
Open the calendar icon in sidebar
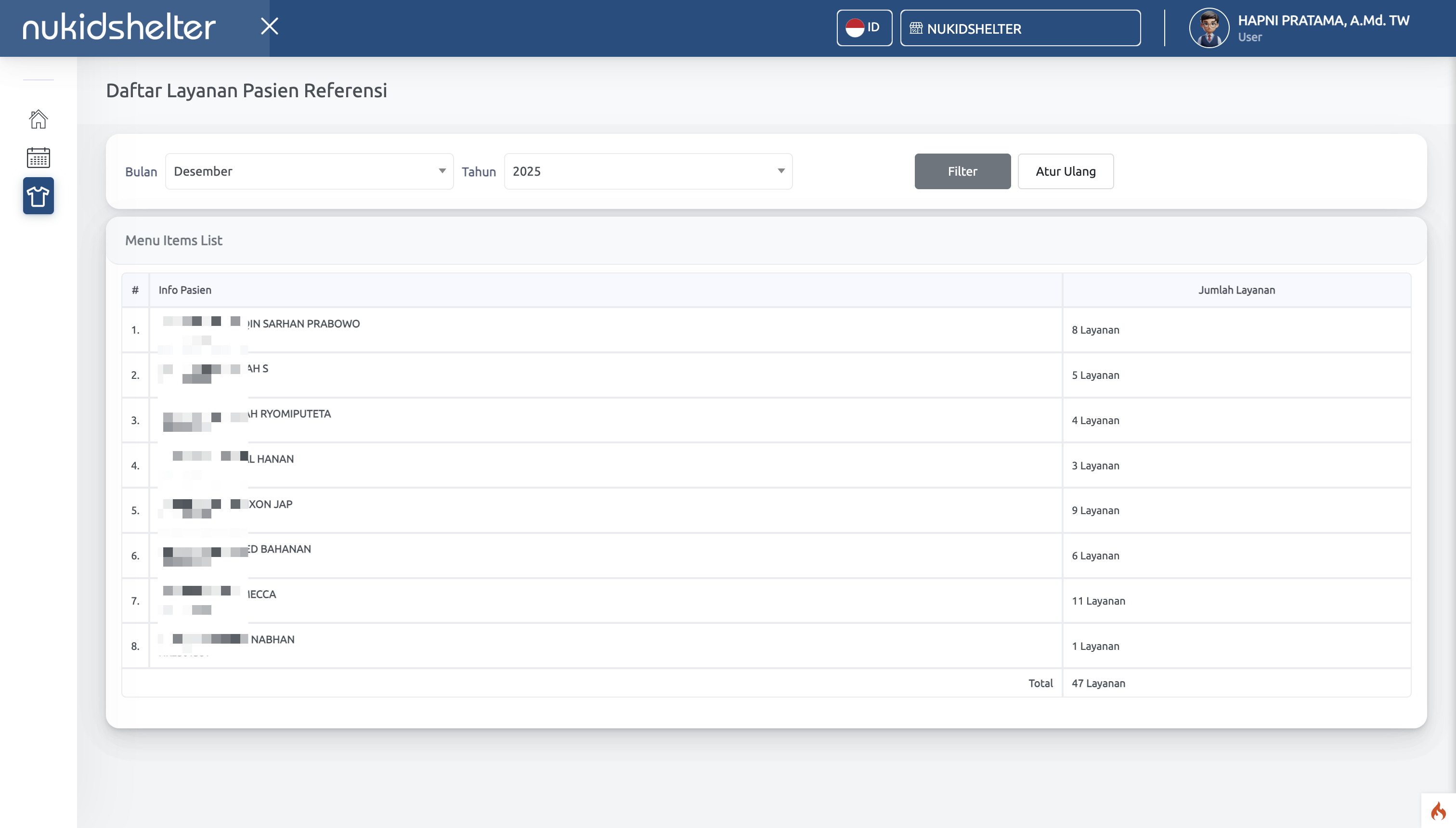pyautogui.click(x=38, y=157)
